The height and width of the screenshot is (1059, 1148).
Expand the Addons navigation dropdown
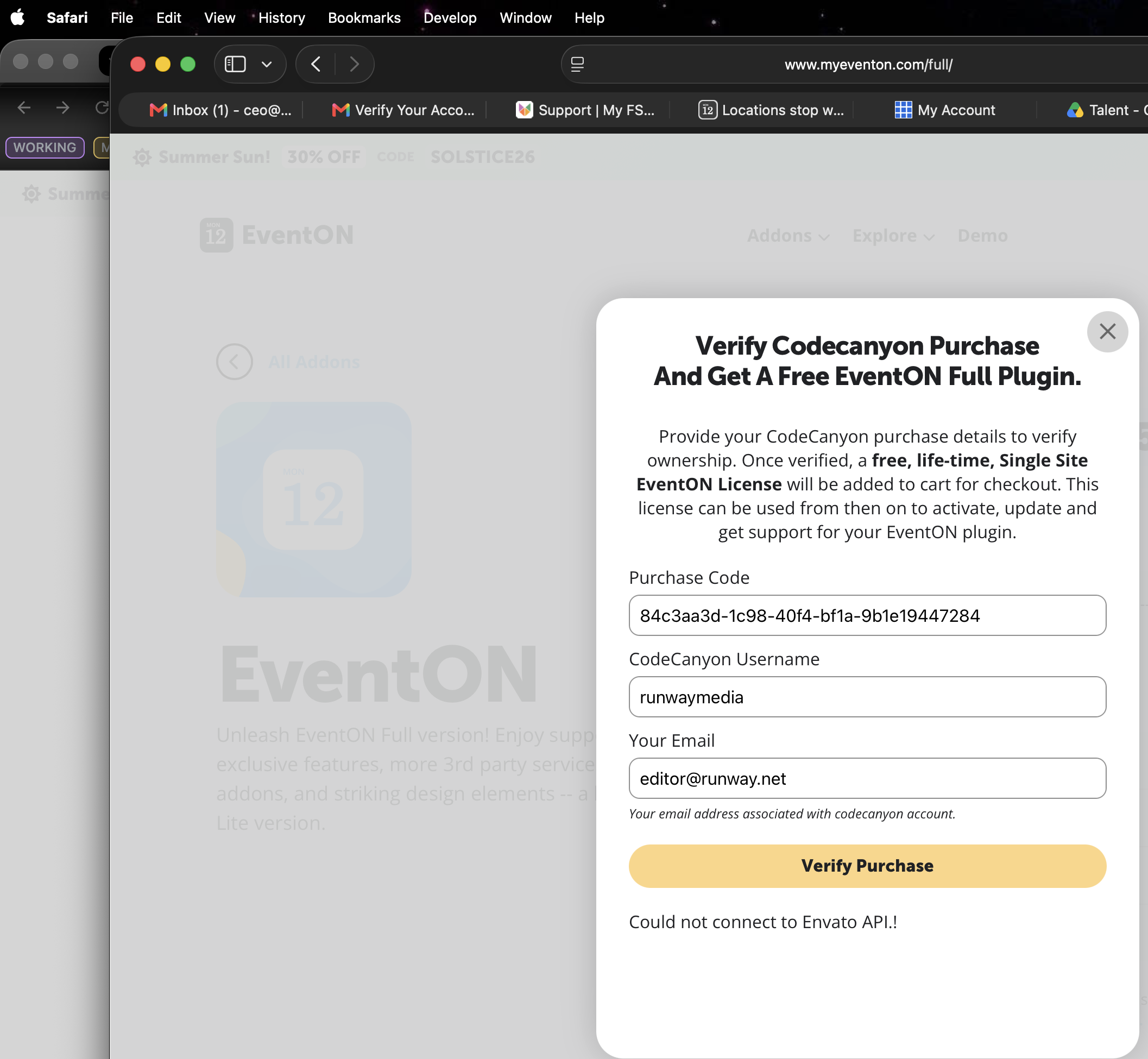pyautogui.click(x=788, y=236)
